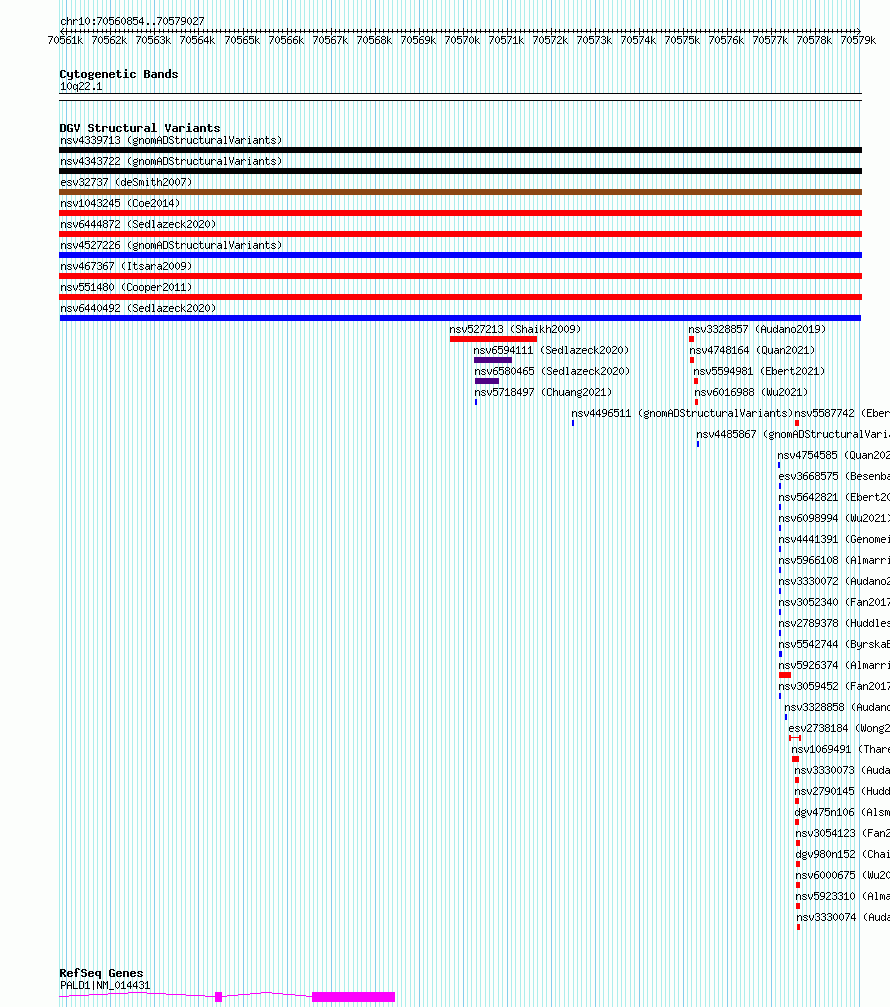Open nsv5594981 (Ebert2021) label
The height and width of the screenshot is (1007, 890).
coord(759,371)
